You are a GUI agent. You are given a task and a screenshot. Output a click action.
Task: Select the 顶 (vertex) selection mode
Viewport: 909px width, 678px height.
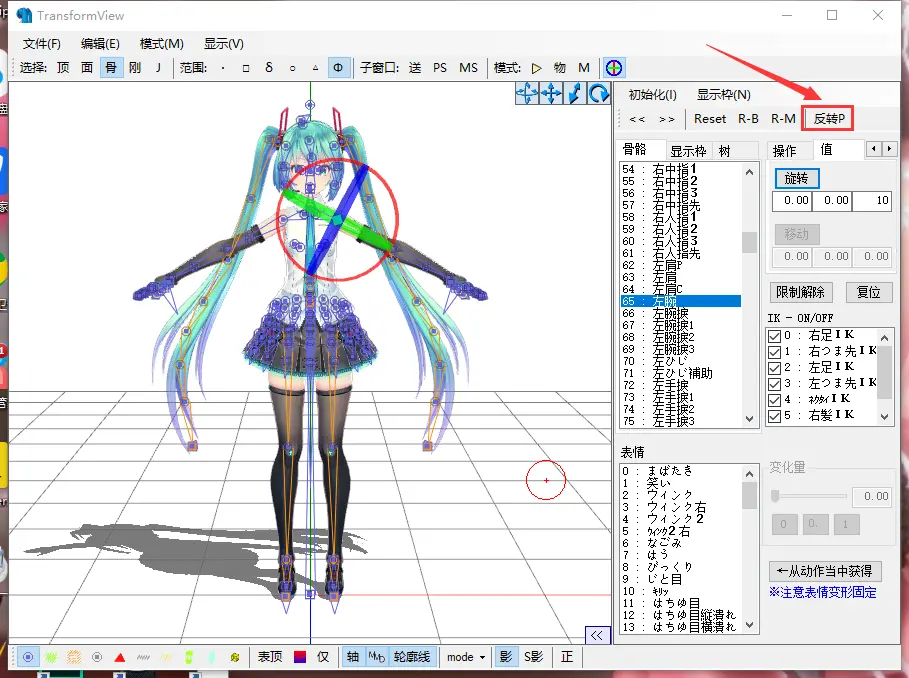tap(63, 68)
